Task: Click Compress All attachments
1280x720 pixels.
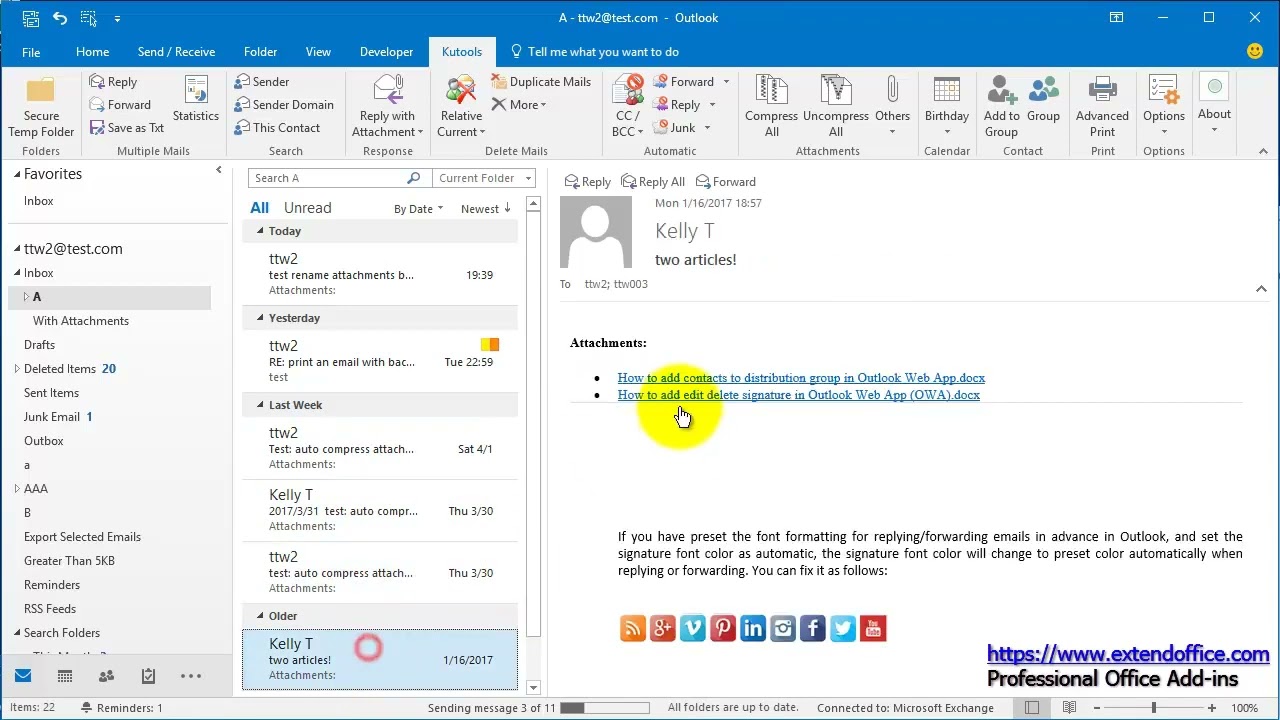Action: [x=771, y=106]
